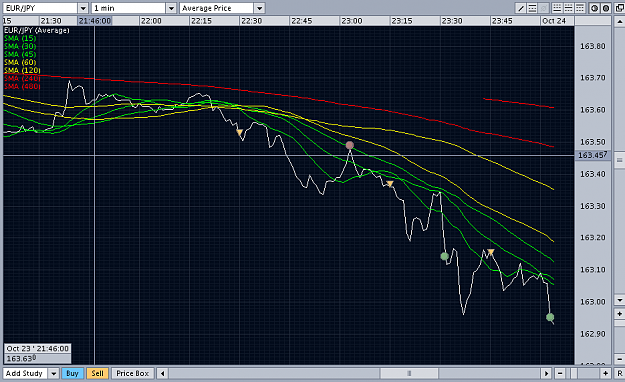Click the Oct 23 ' 21:46:00 info box
625x382 pixels.
[x=37, y=349]
